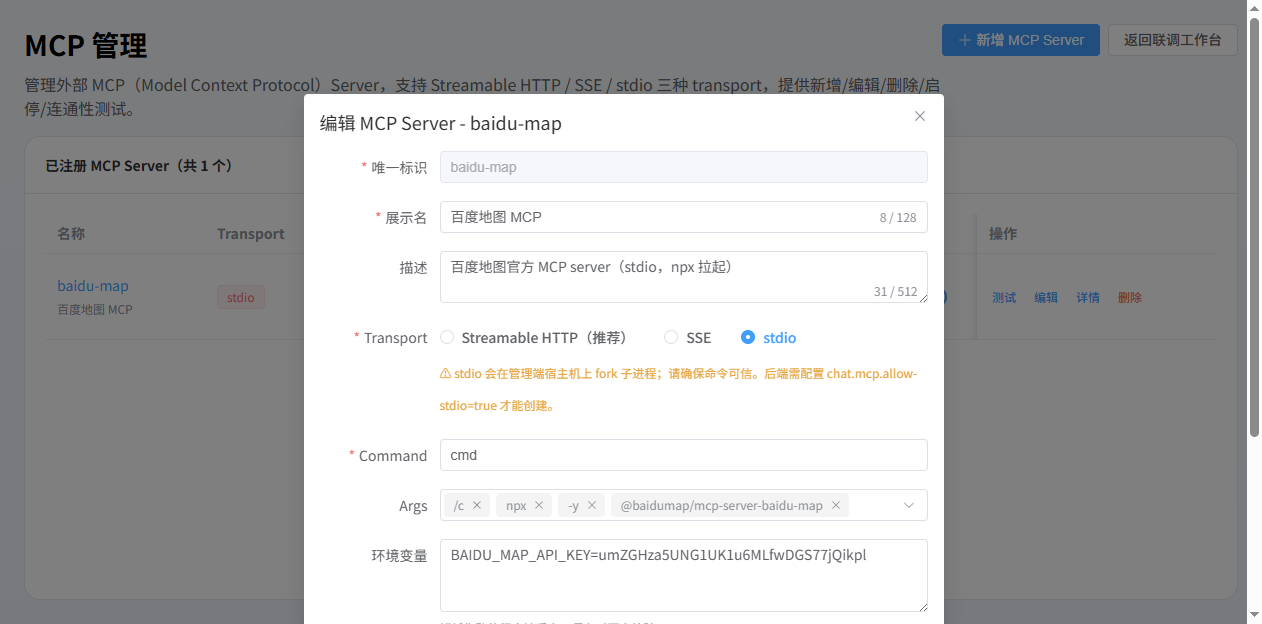Click the stdio tag in table row
This screenshot has width=1262, height=624.
point(241,297)
